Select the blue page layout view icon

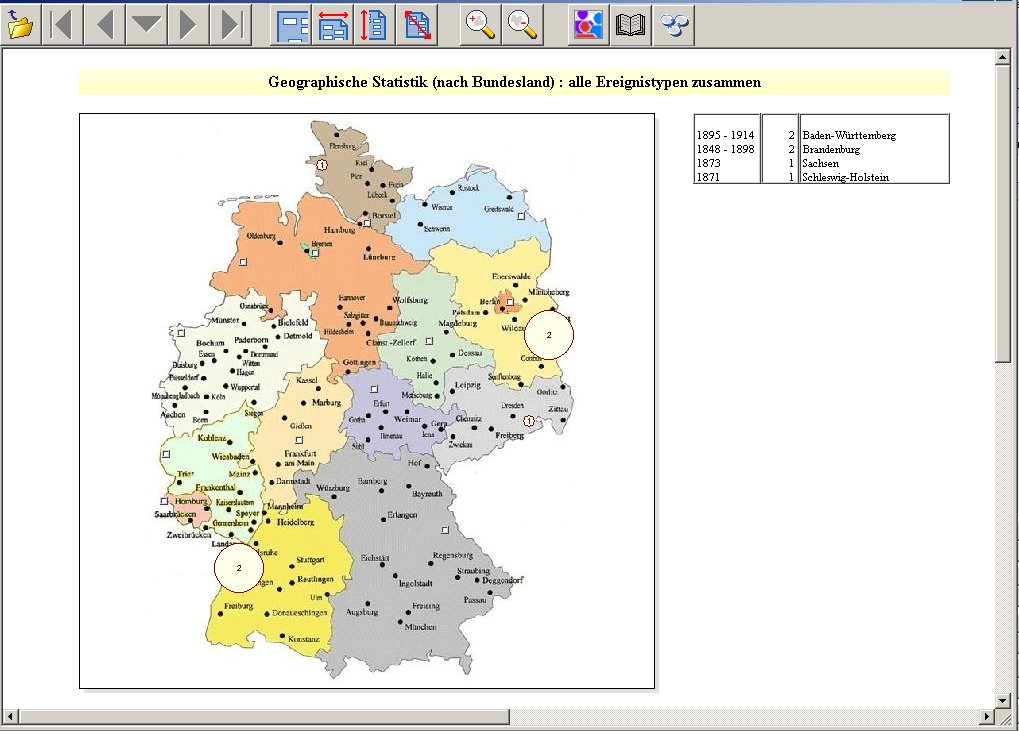point(292,25)
